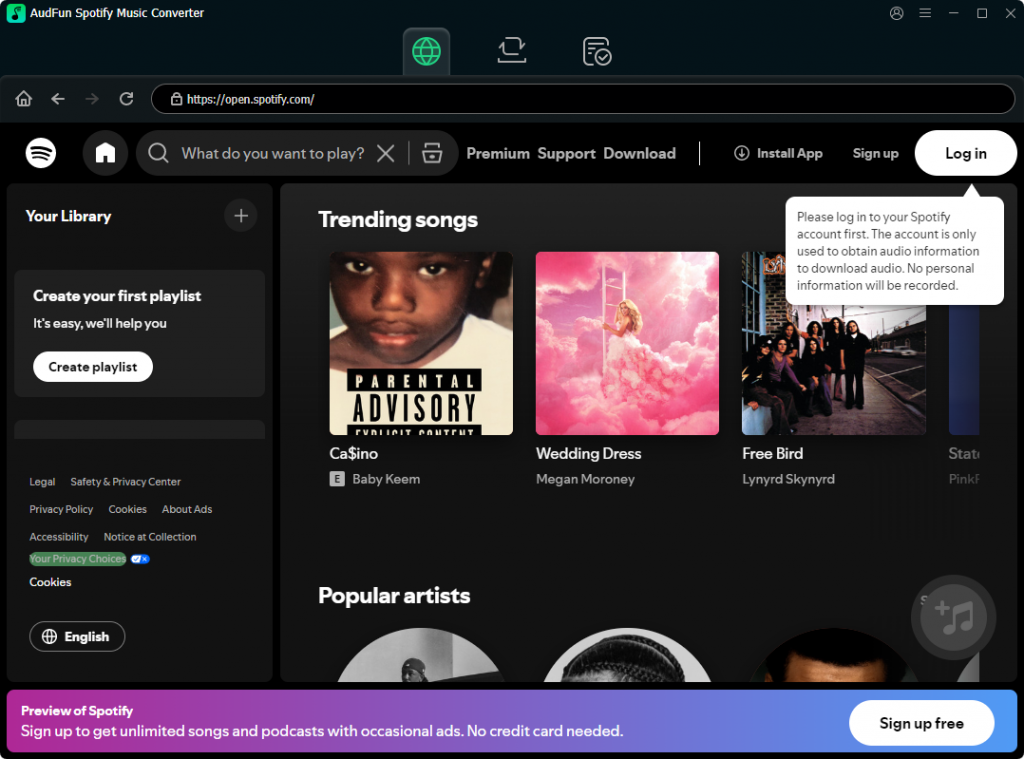Open the AudFun hamburger menu
The width and height of the screenshot is (1024, 759).
tap(925, 13)
